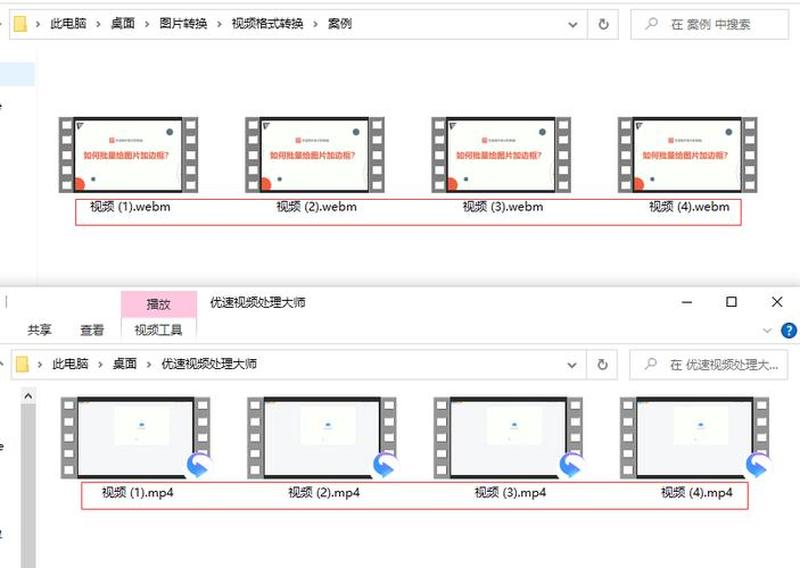The image size is (800, 568).
Task: Expand chevron after 桌面 in lower window
Action: pos(149,364)
